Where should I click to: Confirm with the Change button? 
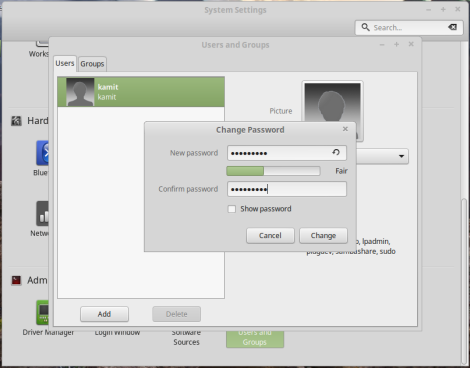click(323, 236)
